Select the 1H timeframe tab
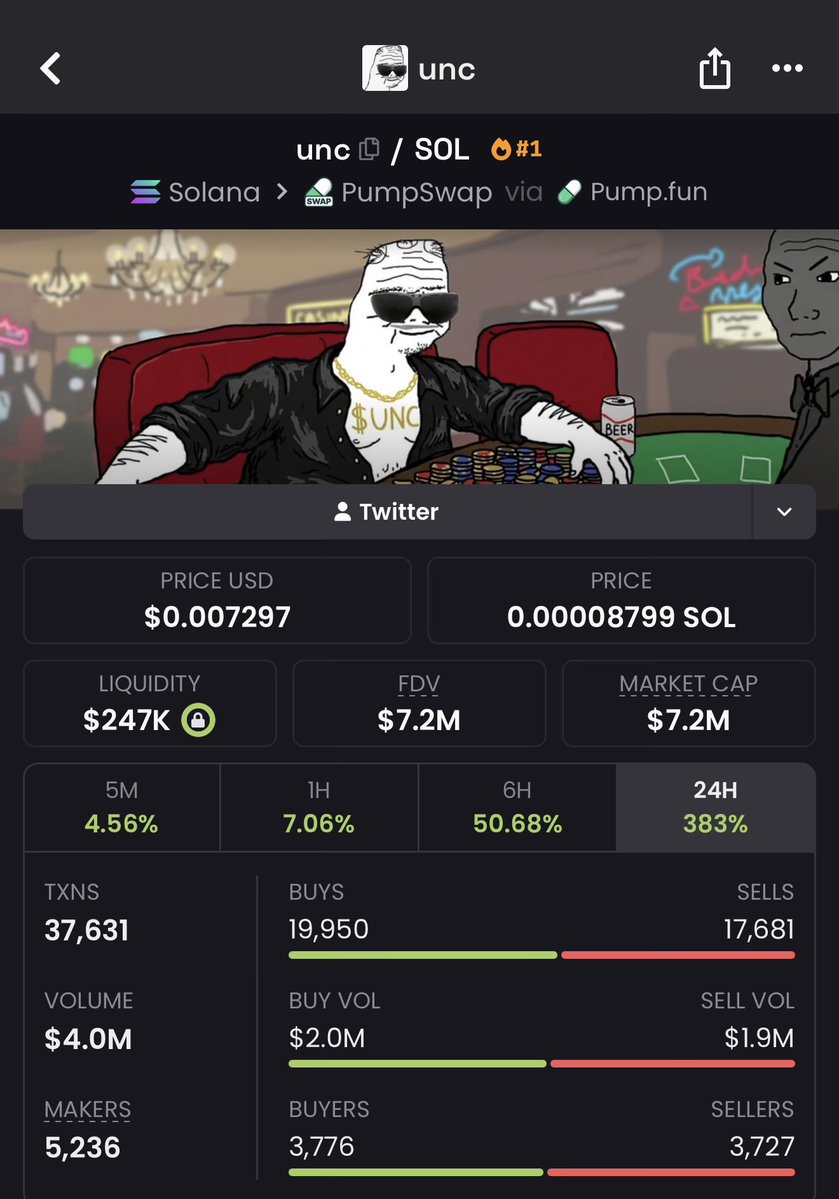The width and height of the screenshot is (839, 1199). 319,807
